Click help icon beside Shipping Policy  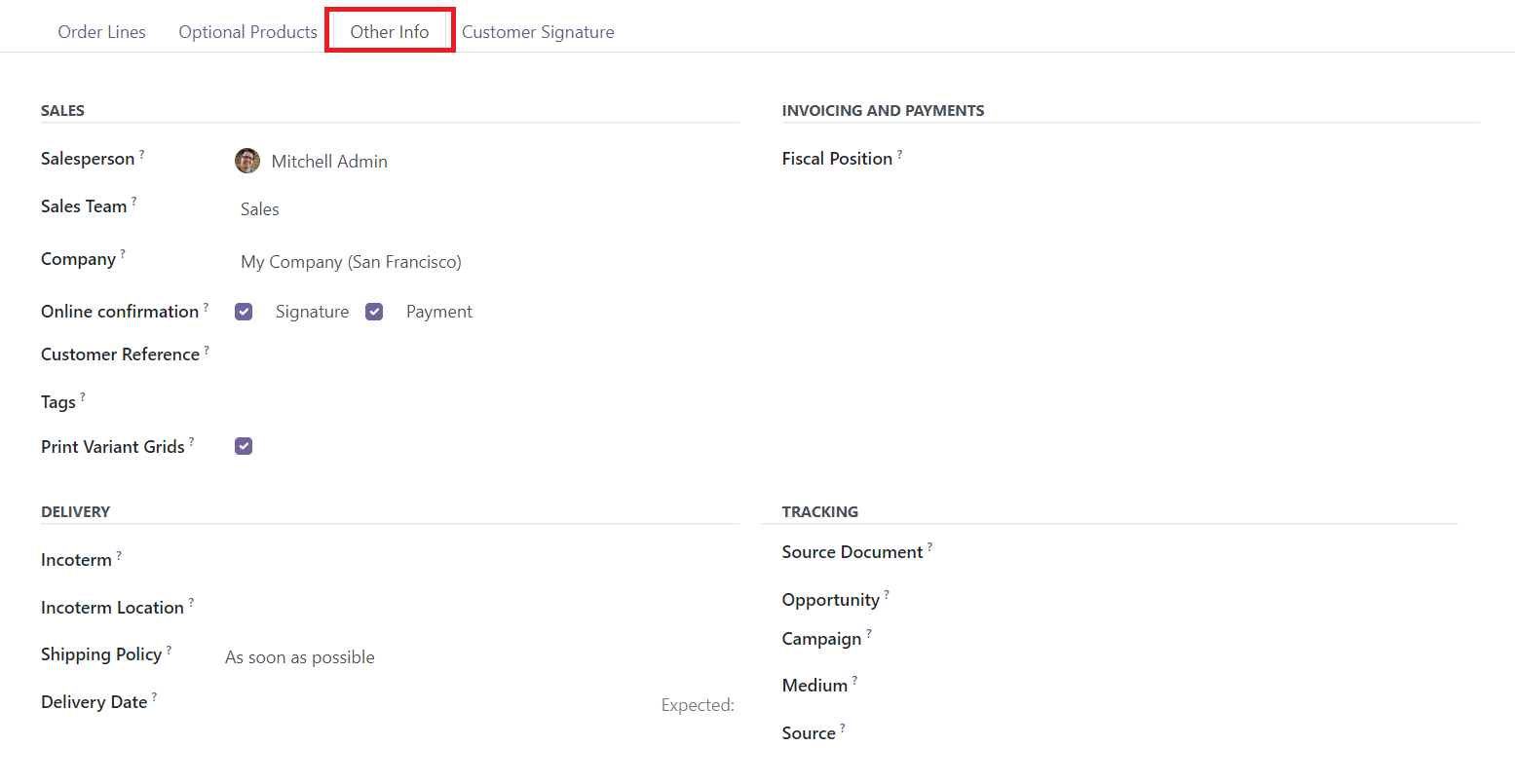(x=169, y=650)
